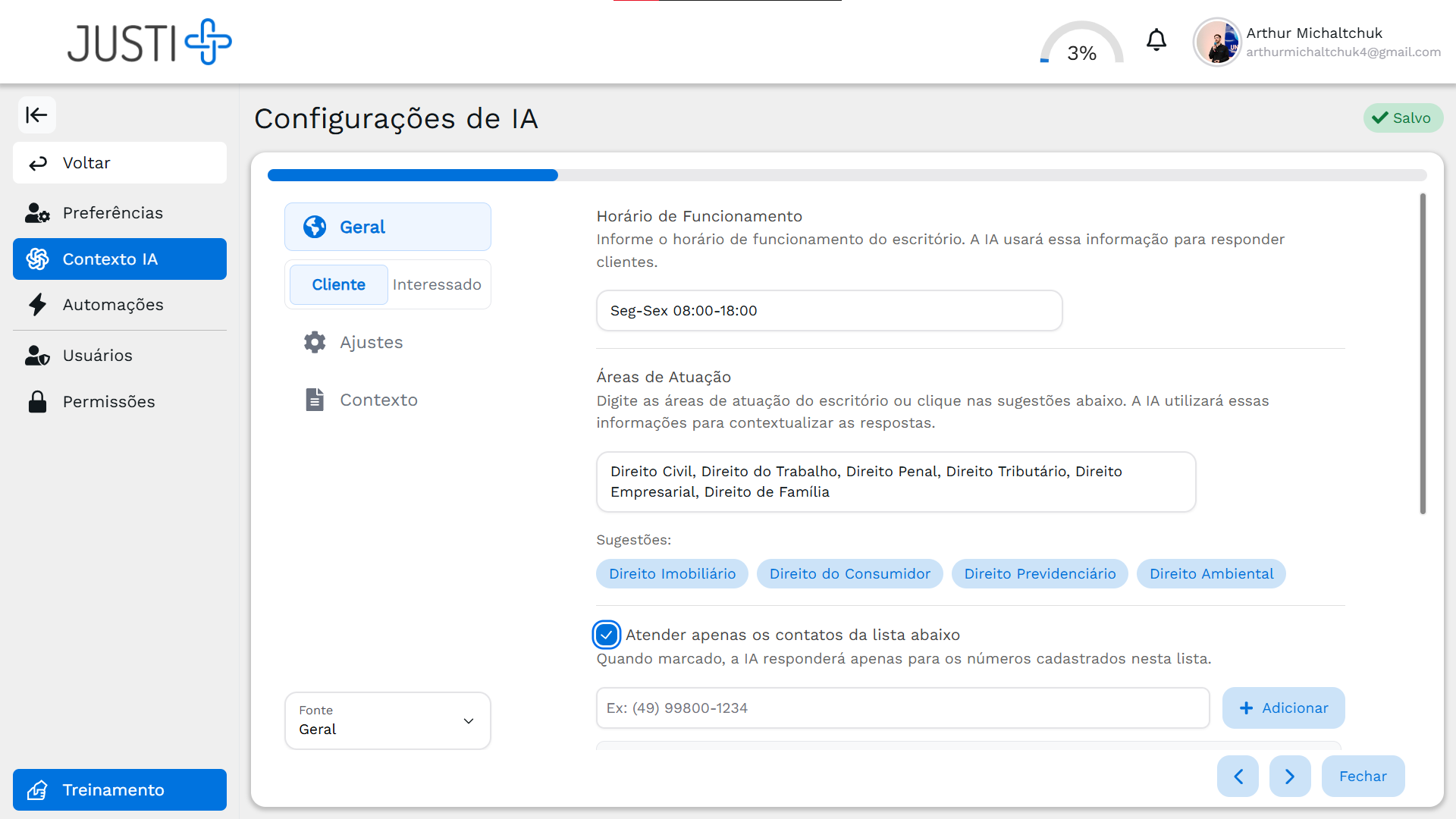
Task: Open Contexto via the document icon
Action: coord(315,400)
